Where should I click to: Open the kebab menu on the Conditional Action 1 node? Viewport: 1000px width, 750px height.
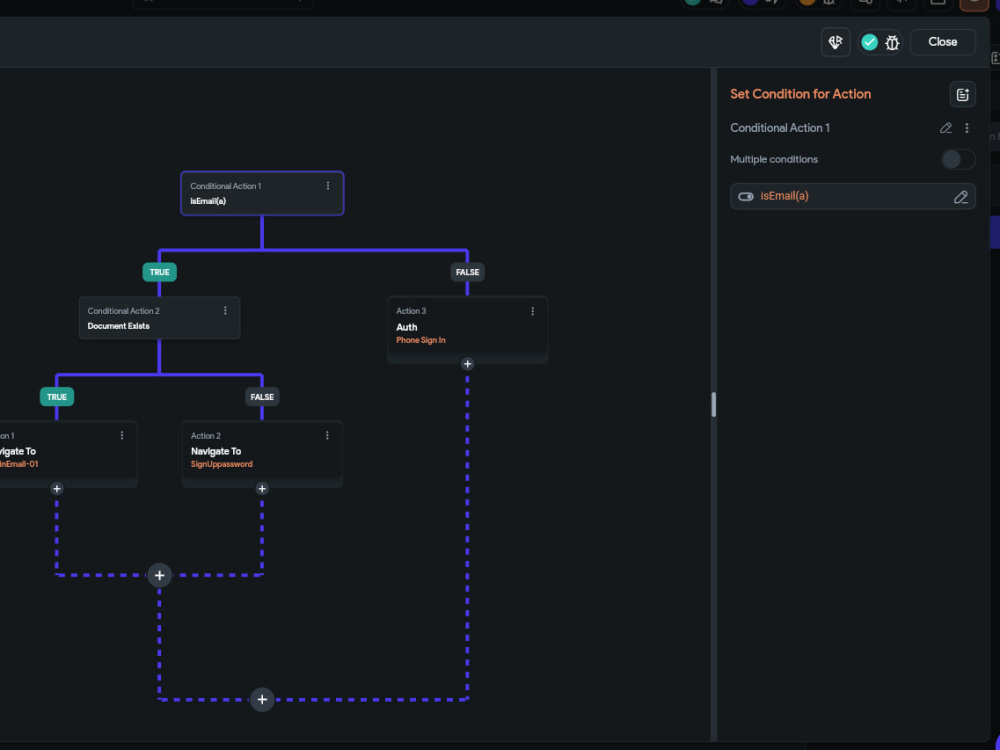[328, 186]
